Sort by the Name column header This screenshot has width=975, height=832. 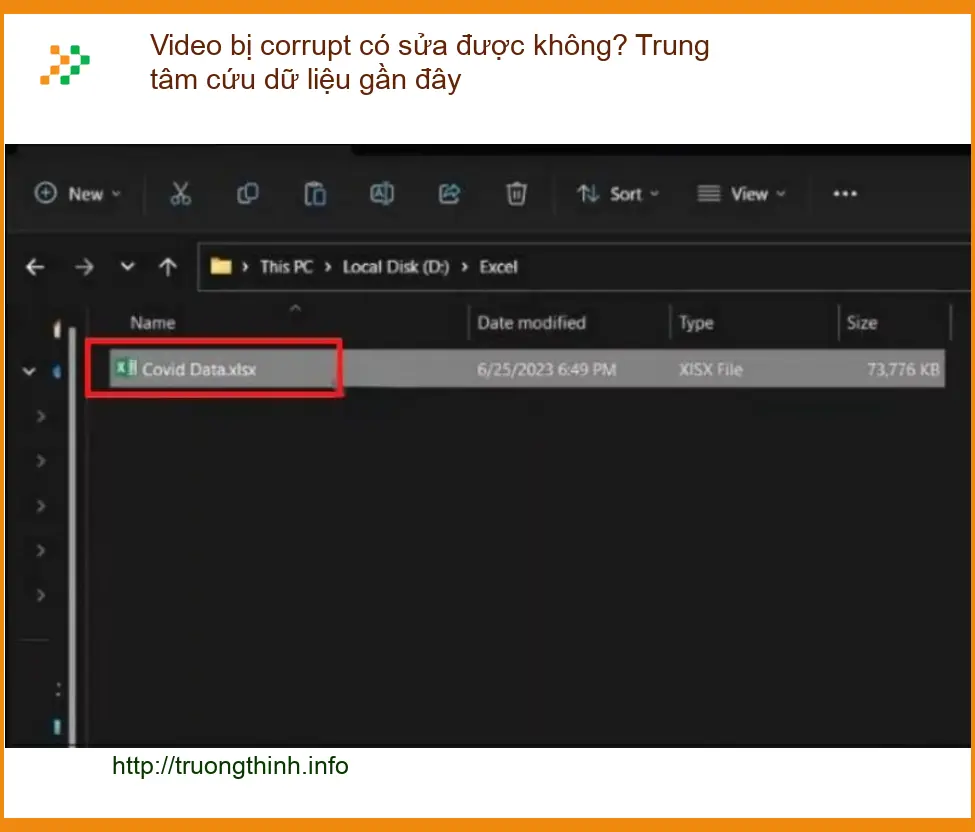point(153,323)
